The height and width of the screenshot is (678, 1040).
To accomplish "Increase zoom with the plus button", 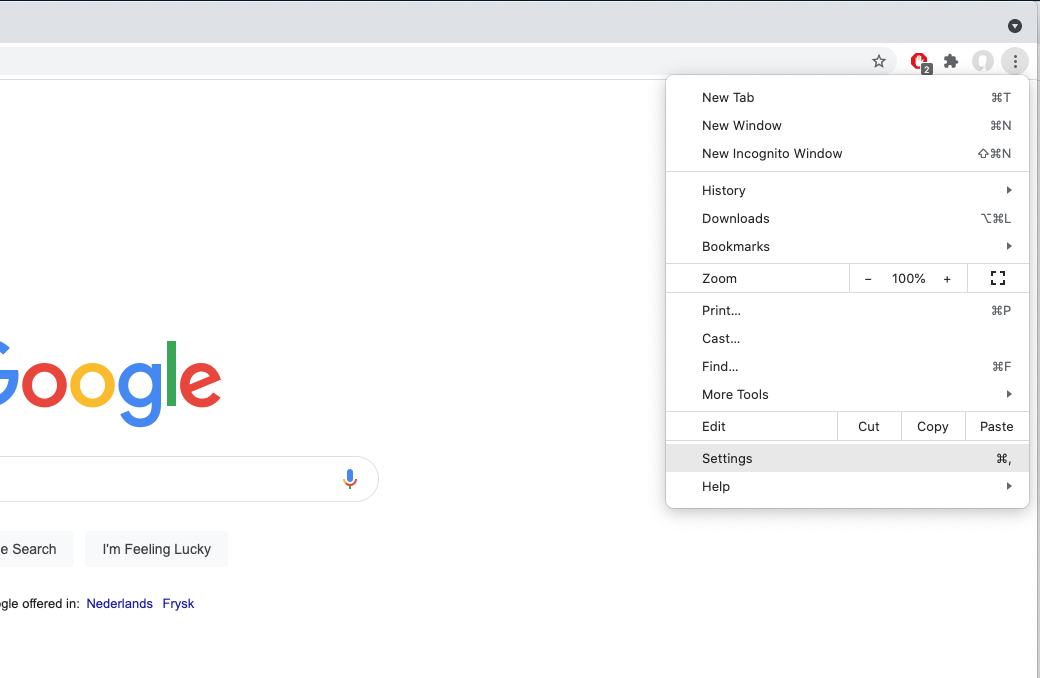I will tap(947, 279).
